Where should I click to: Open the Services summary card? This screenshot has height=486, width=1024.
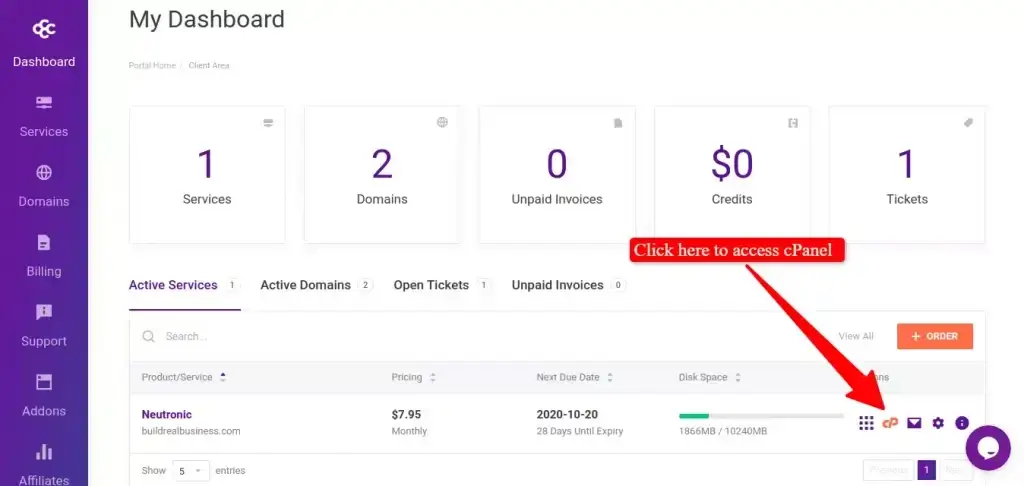(207, 175)
